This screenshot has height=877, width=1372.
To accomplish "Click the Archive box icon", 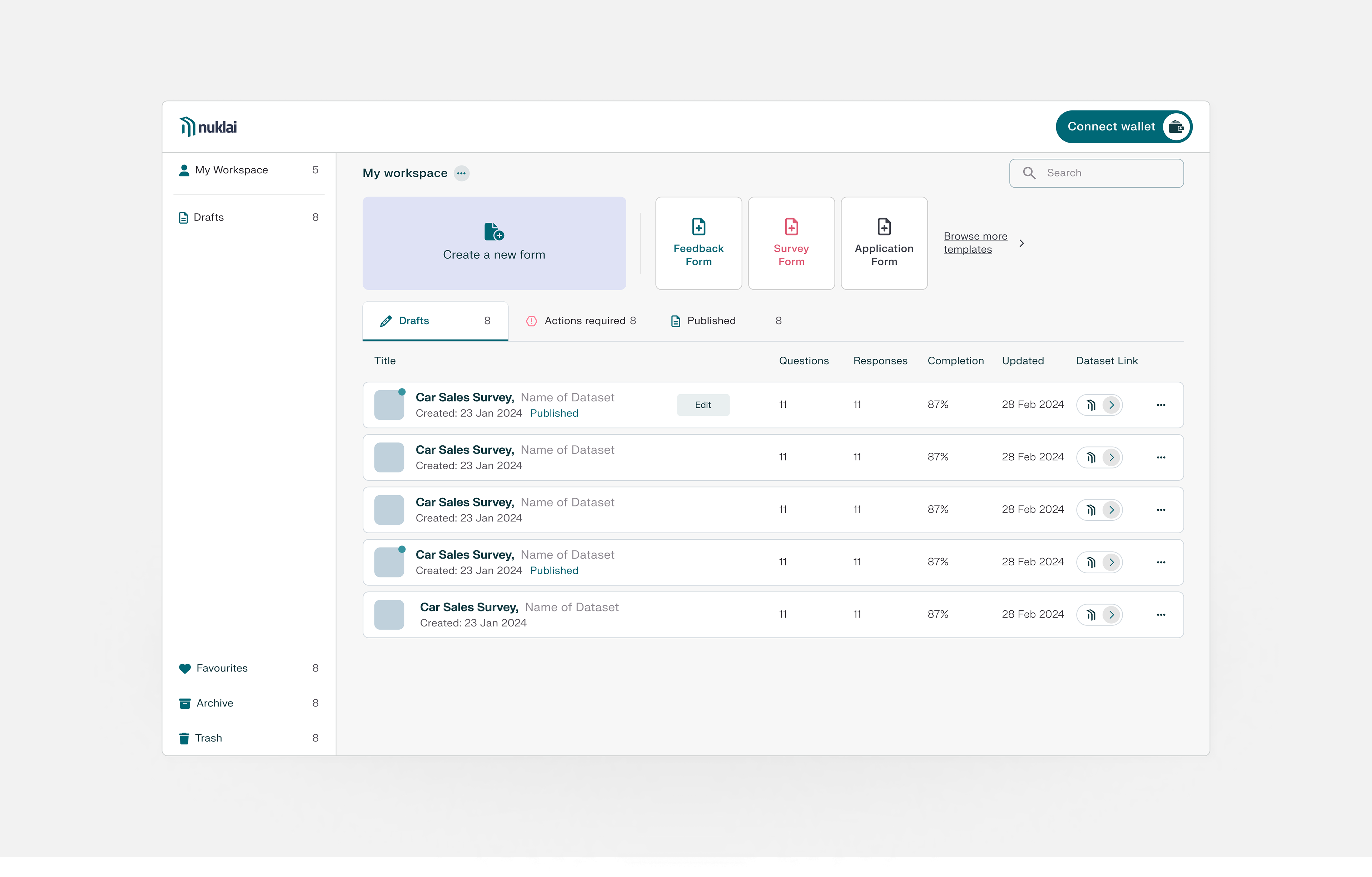I will (x=185, y=703).
